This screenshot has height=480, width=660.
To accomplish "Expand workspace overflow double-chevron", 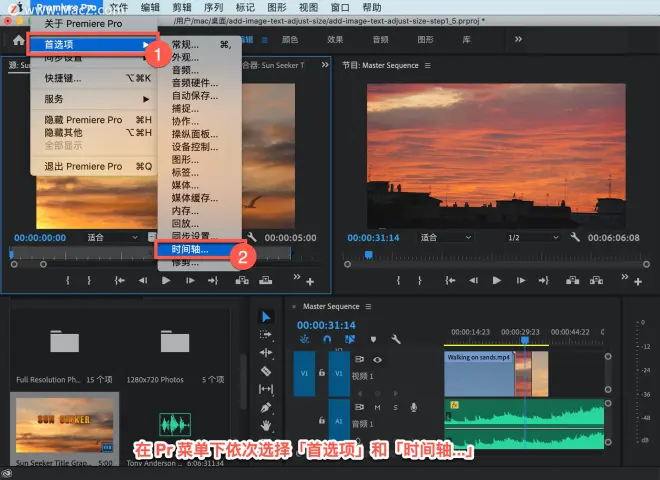I will coord(518,39).
